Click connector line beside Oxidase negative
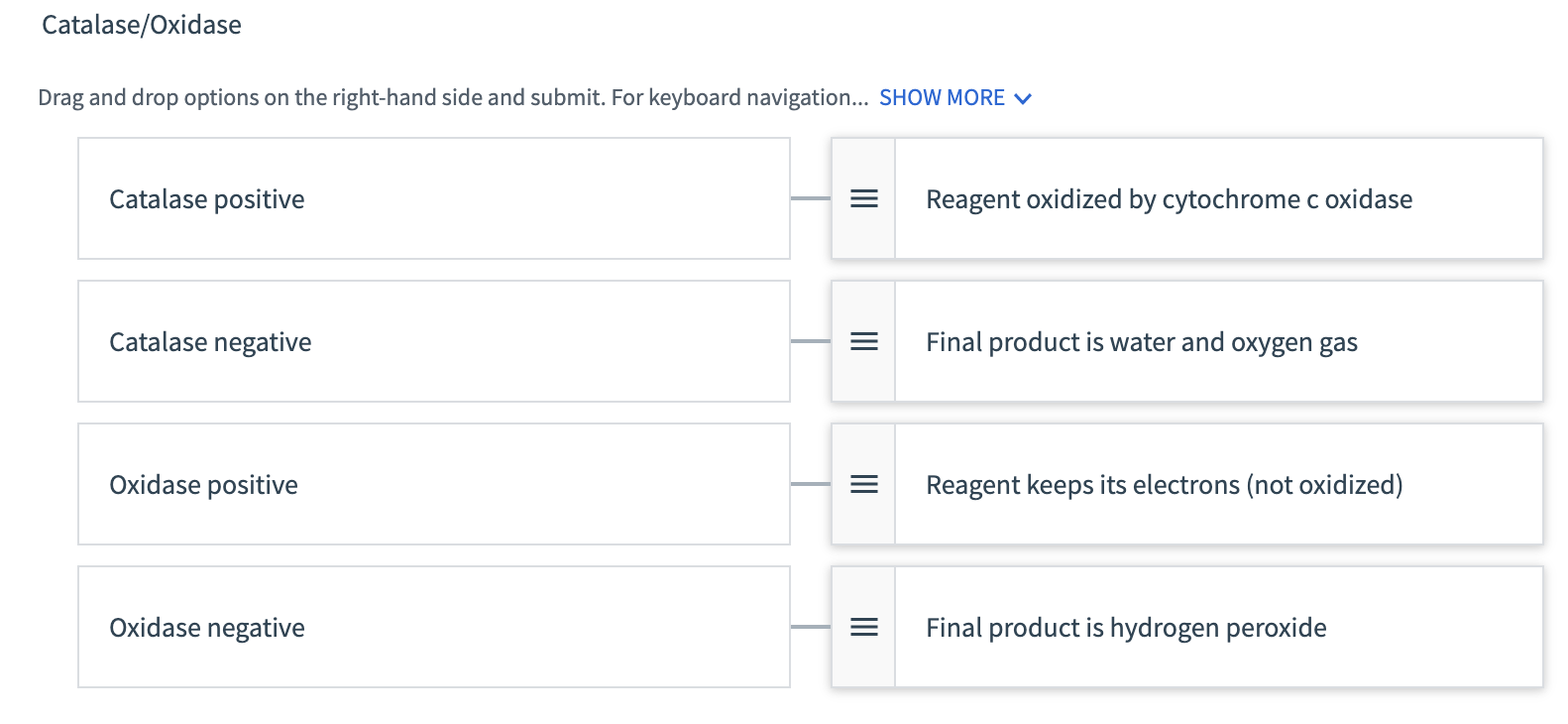Image resolution: width=1568 pixels, height=724 pixels. pos(811,627)
